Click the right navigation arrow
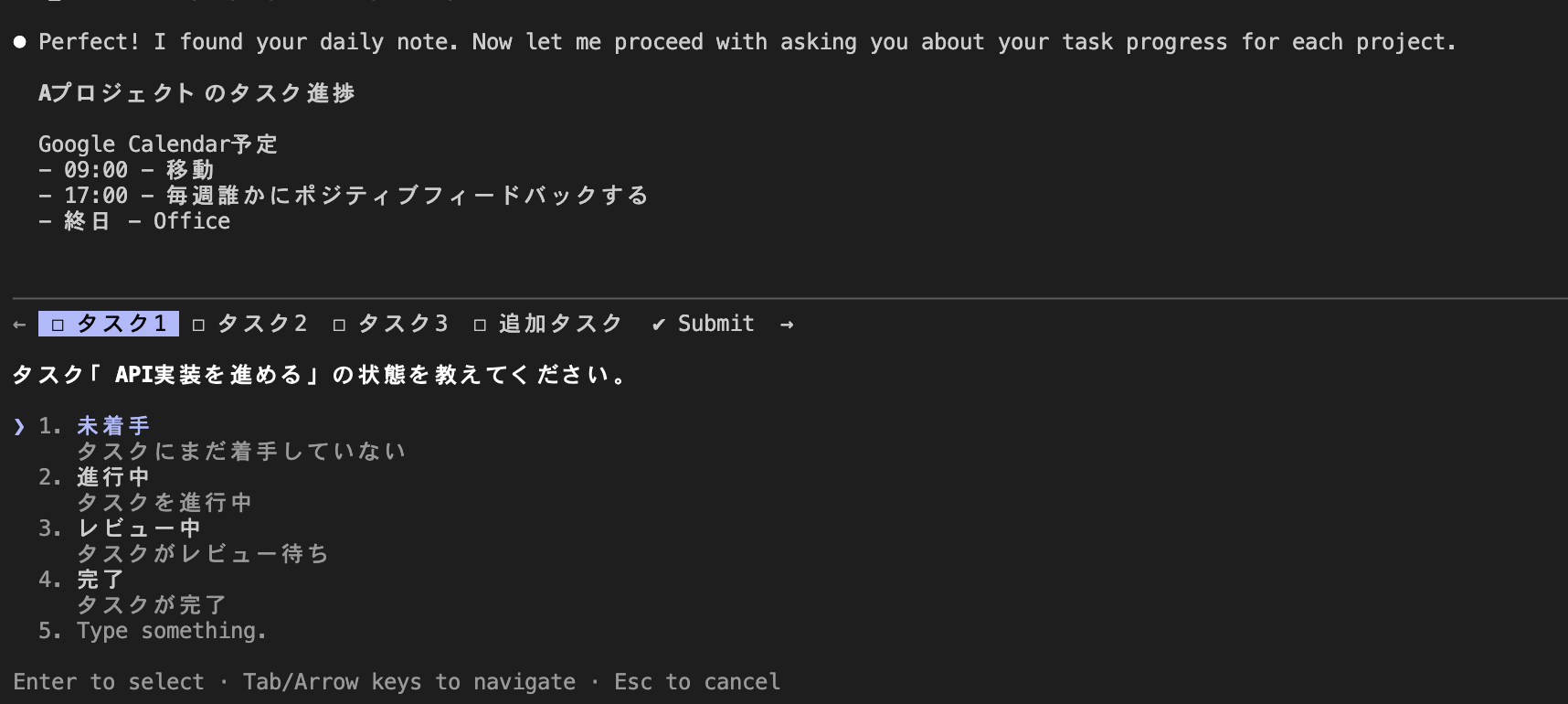This screenshot has height=704, width=1568. tap(787, 324)
